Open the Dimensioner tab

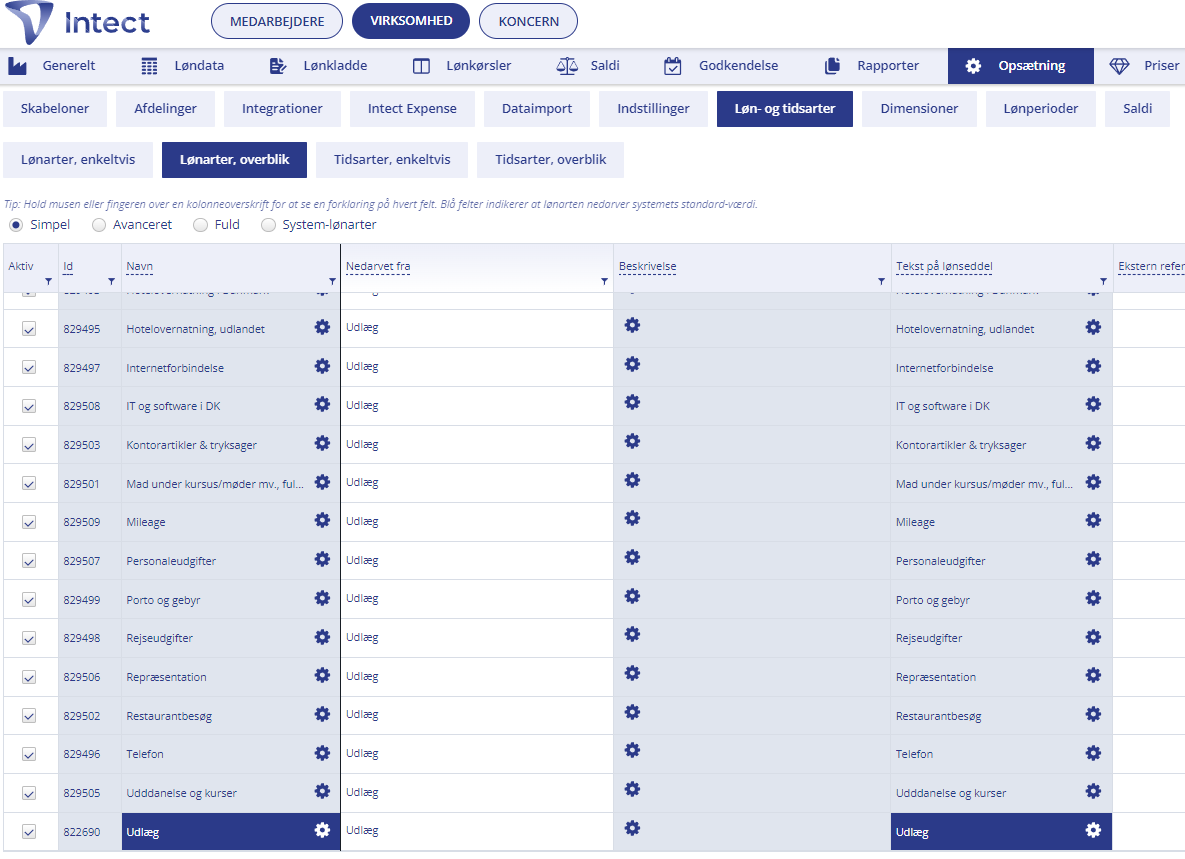[x=919, y=109]
